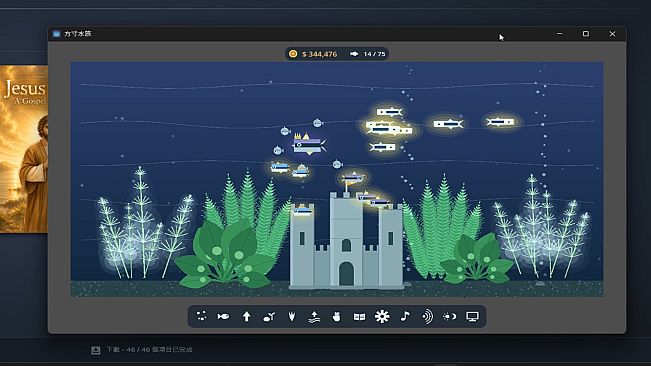Maximize the aquarium window
The image size is (651, 366).
[586, 34]
